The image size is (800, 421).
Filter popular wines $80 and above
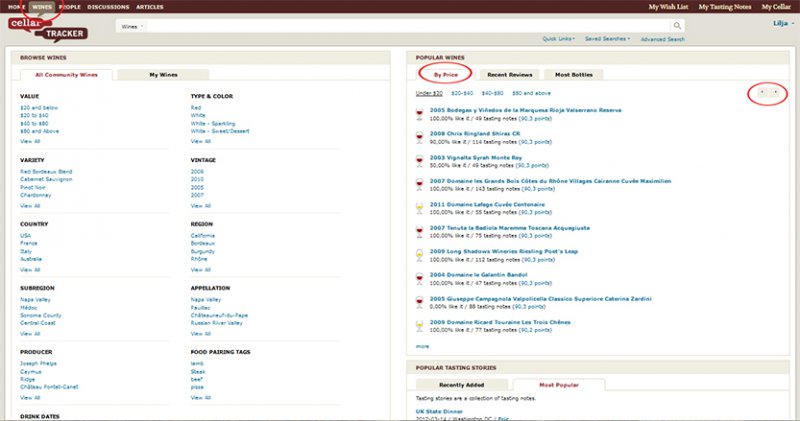tap(531, 93)
